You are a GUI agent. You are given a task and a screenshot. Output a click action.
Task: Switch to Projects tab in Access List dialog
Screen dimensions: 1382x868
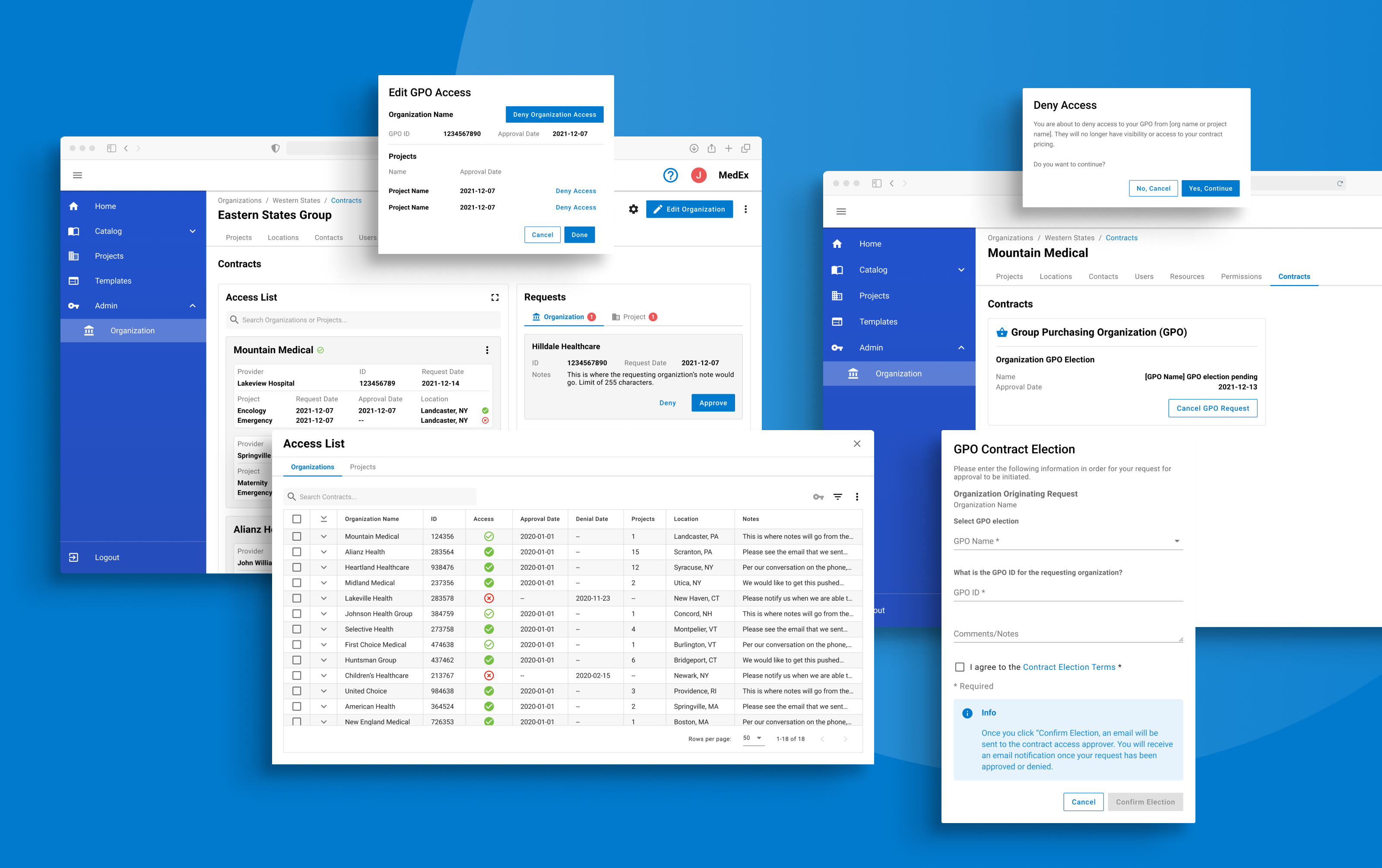point(363,467)
